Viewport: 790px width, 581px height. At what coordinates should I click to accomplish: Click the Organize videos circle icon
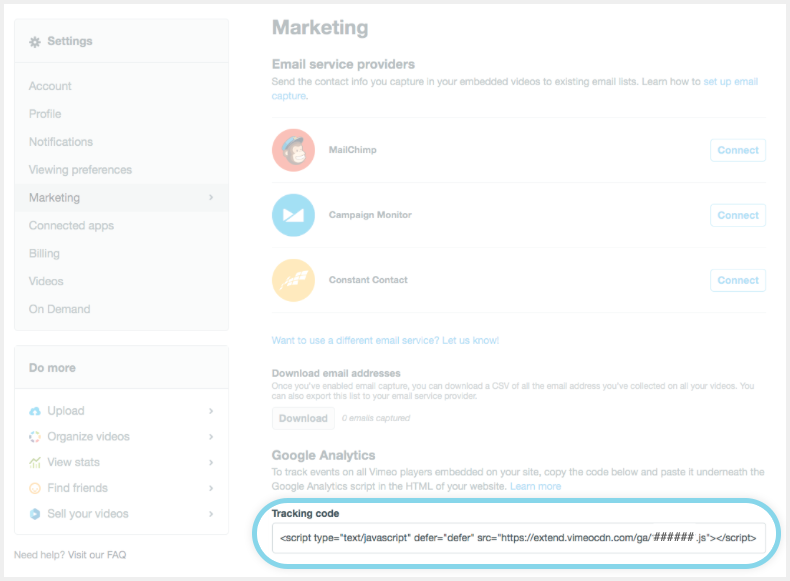(35, 437)
